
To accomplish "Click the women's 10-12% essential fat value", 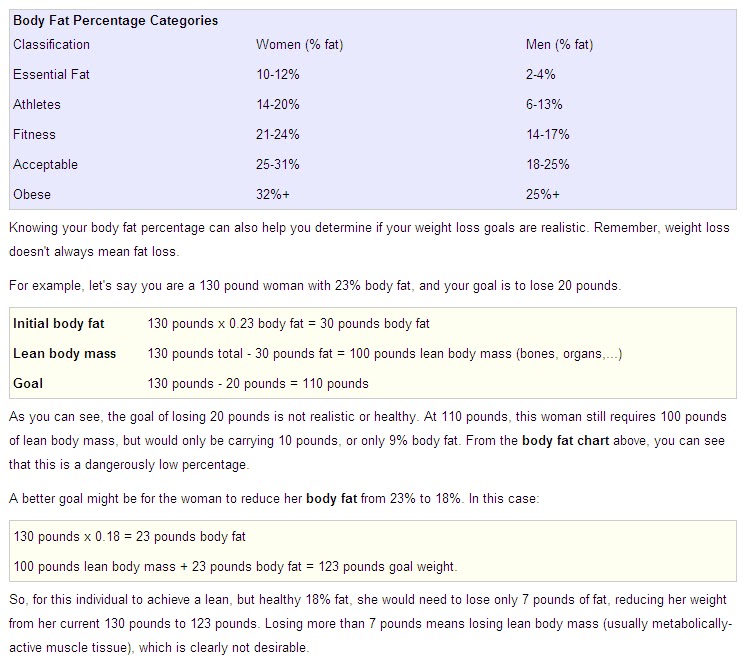I will coord(277,75).
